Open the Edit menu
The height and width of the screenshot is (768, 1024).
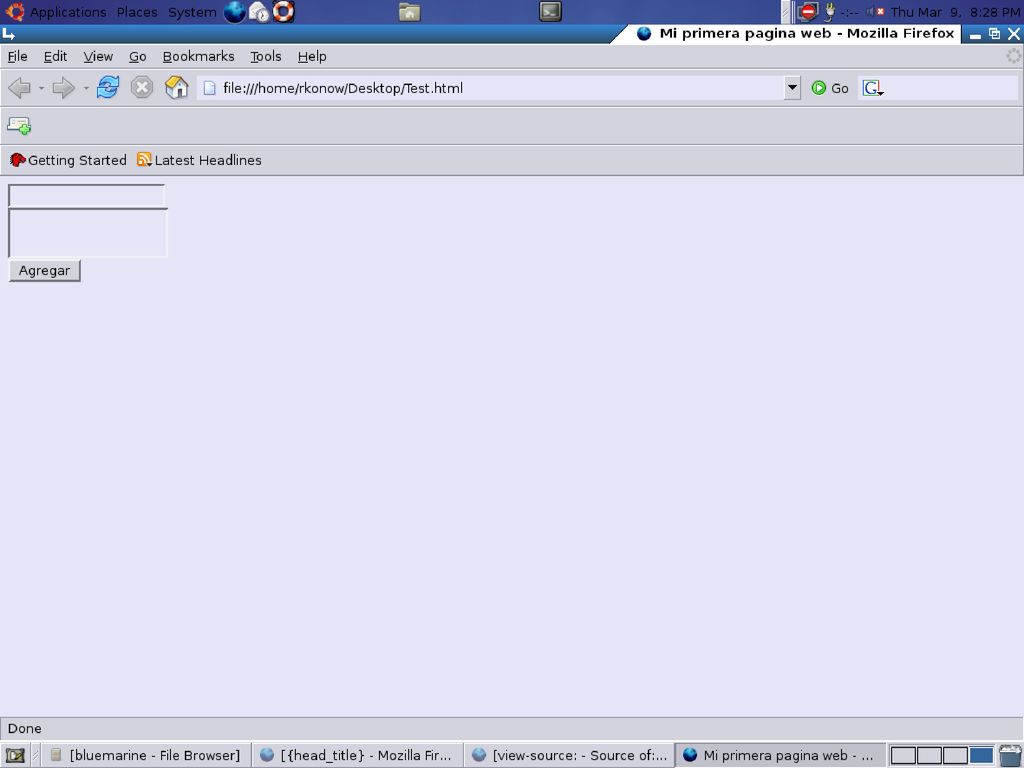(x=56, y=56)
